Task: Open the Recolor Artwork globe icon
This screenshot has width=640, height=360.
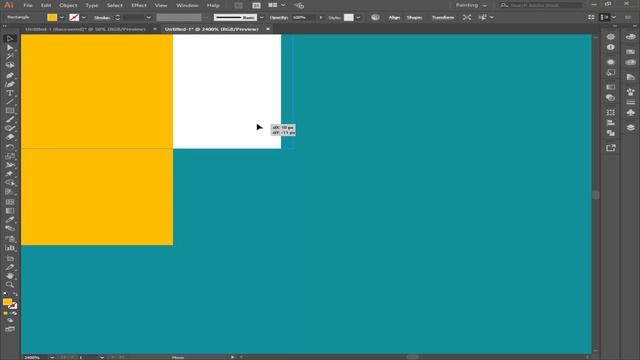Action: click(x=375, y=17)
